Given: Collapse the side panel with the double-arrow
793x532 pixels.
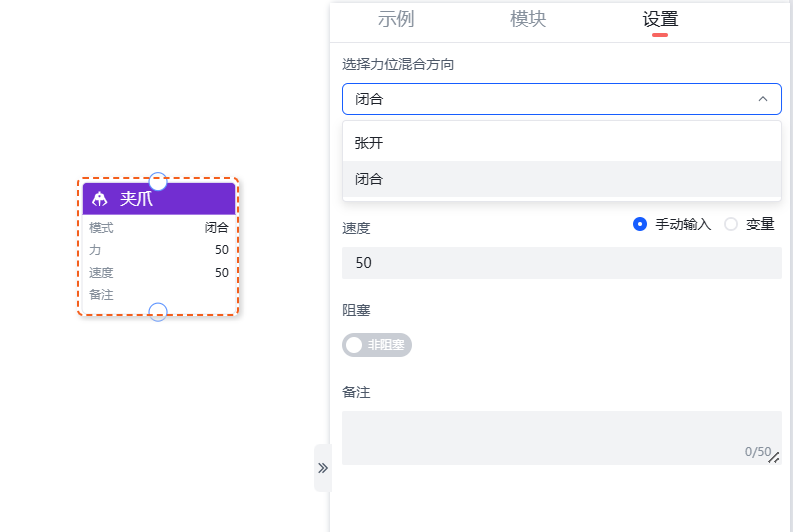Looking at the screenshot, I should pos(323,468).
